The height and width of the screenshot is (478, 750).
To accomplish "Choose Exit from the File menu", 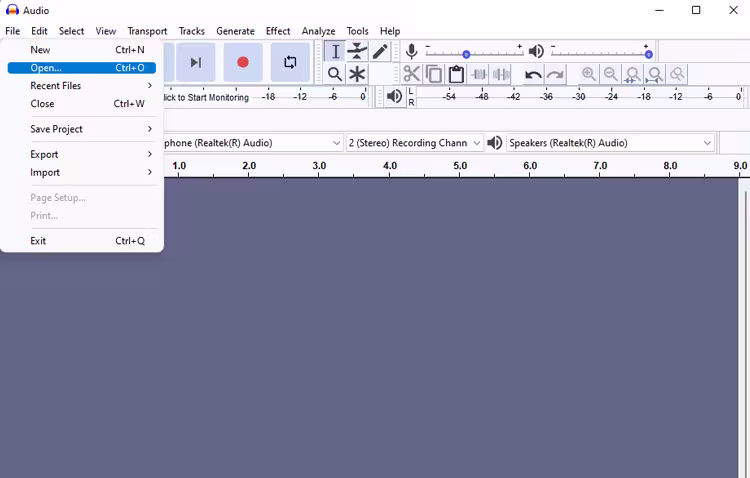I will pyautogui.click(x=82, y=241).
